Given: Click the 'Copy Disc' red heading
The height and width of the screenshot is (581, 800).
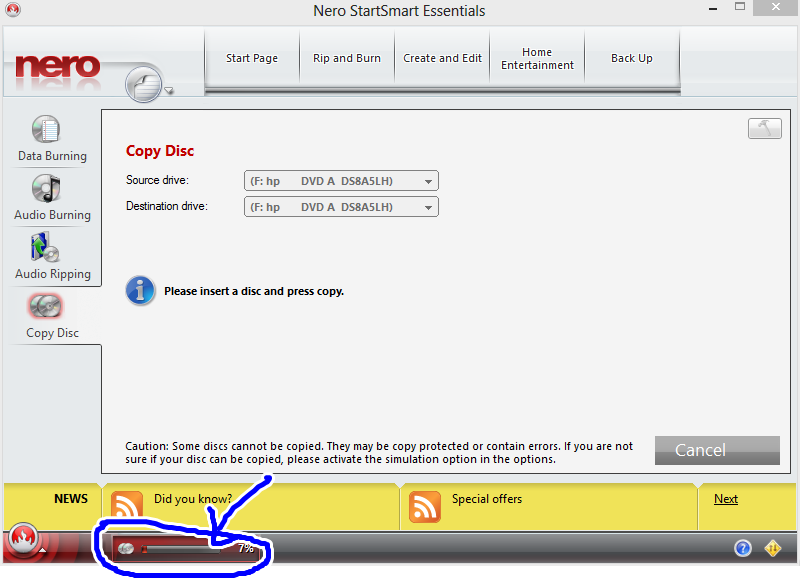Looking at the screenshot, I should [x=160, y=151].
